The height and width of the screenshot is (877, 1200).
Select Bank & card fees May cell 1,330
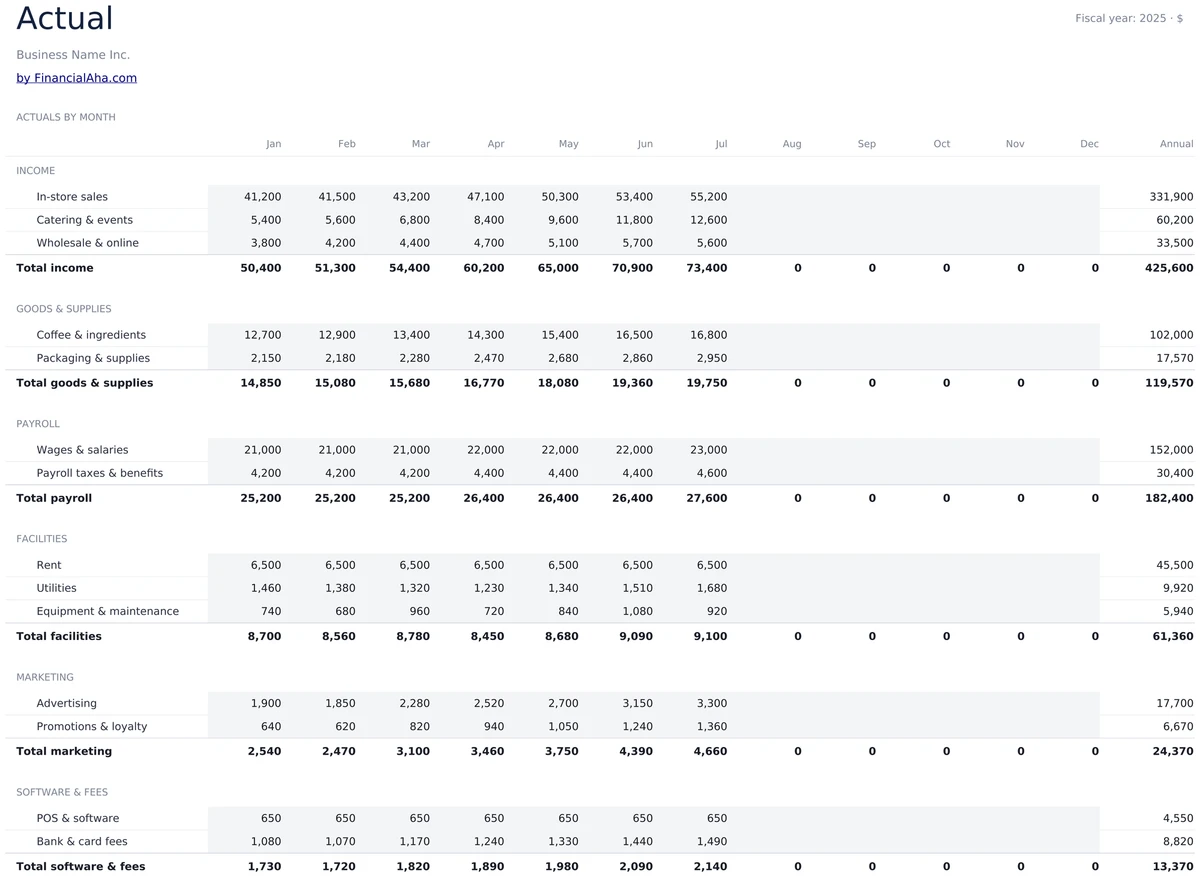tap(543, 841)
